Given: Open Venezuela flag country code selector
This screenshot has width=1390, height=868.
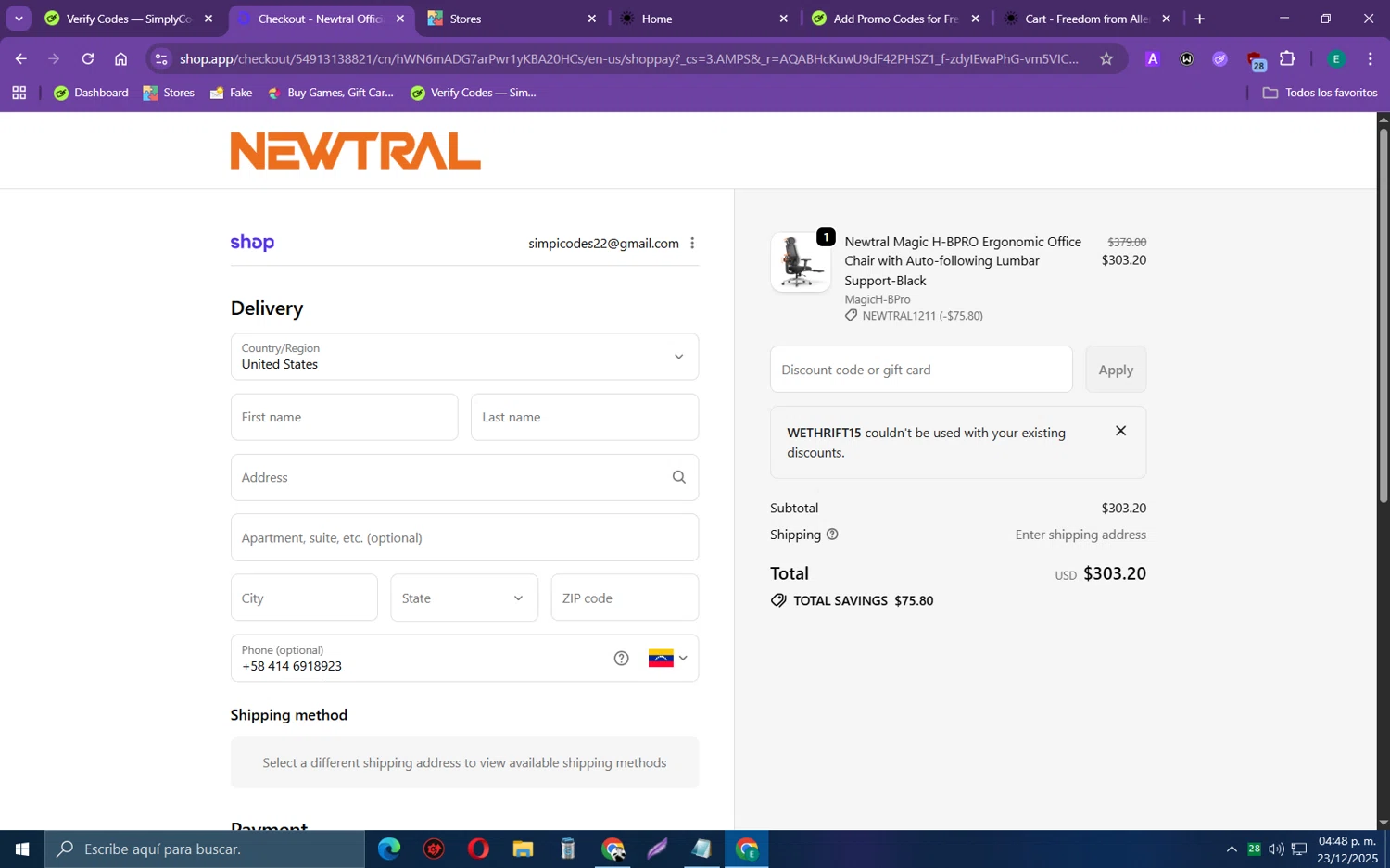Looking at the screenshot, I should click(x=668, y=659).
